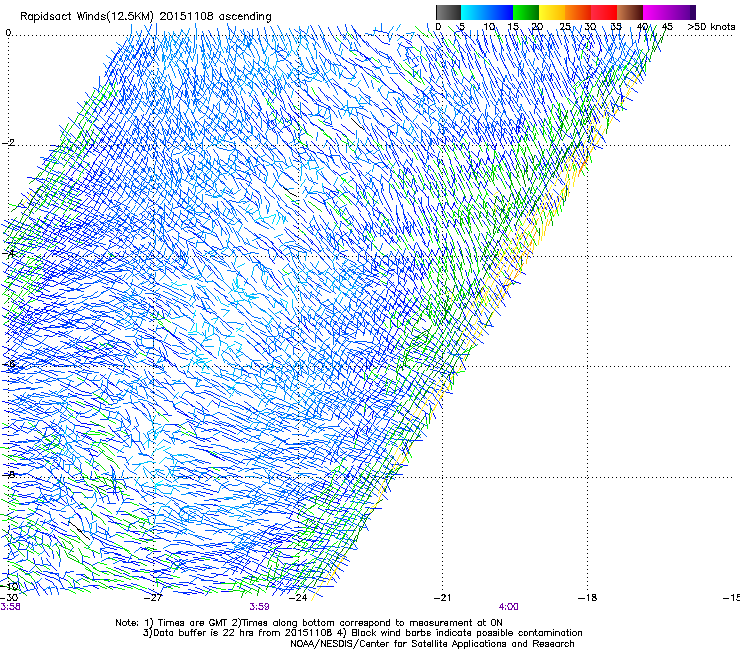
Task: Click the purple '4:00' time label
Action: coord(508,607)
